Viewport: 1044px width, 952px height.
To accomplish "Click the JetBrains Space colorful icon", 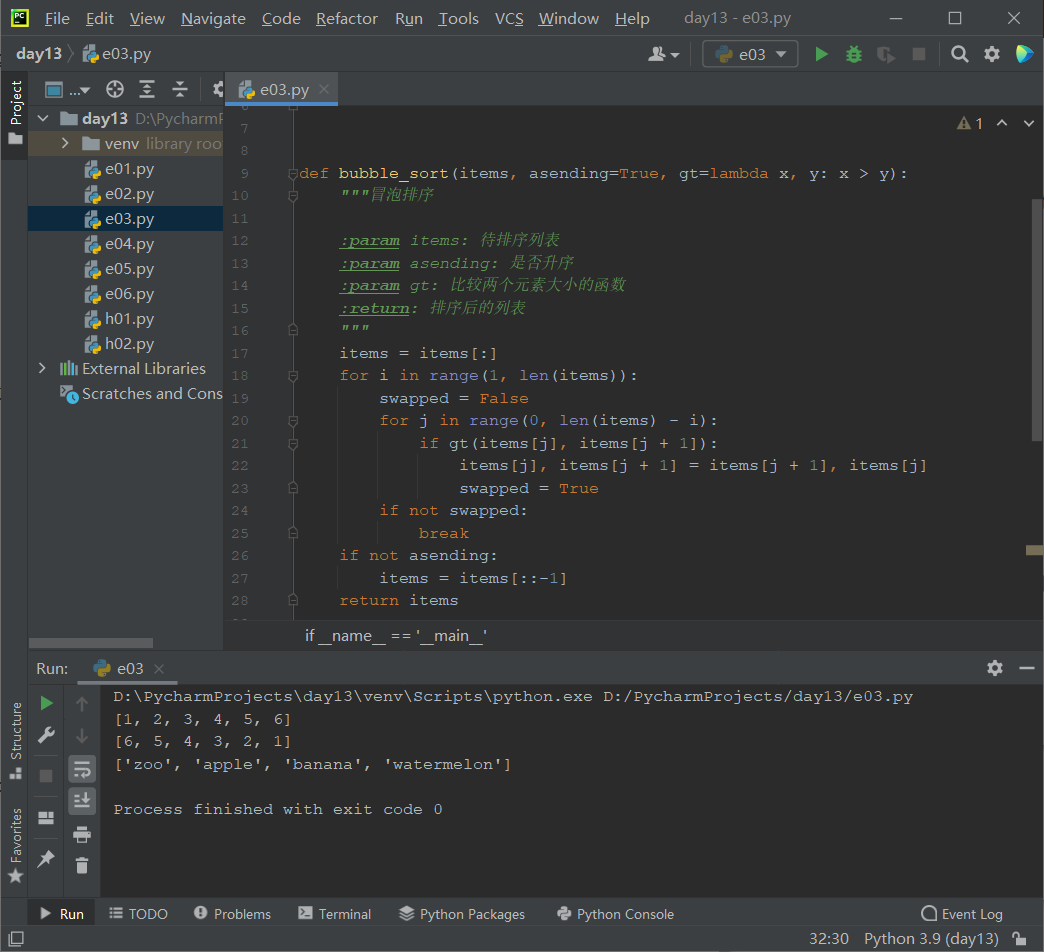I will pos(1024,54).
